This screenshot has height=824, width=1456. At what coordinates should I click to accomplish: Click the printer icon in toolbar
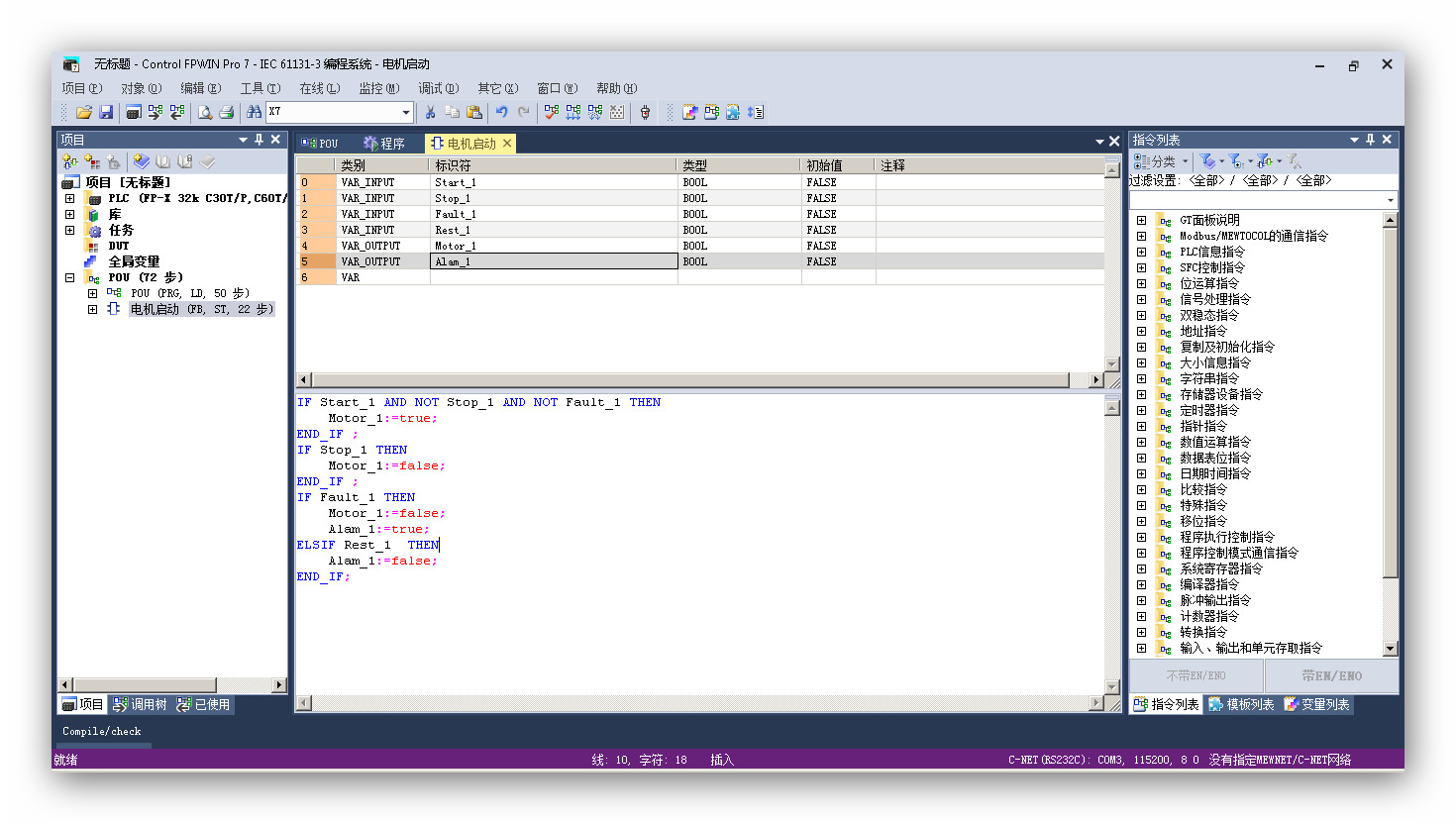click(x=226, y=113)
